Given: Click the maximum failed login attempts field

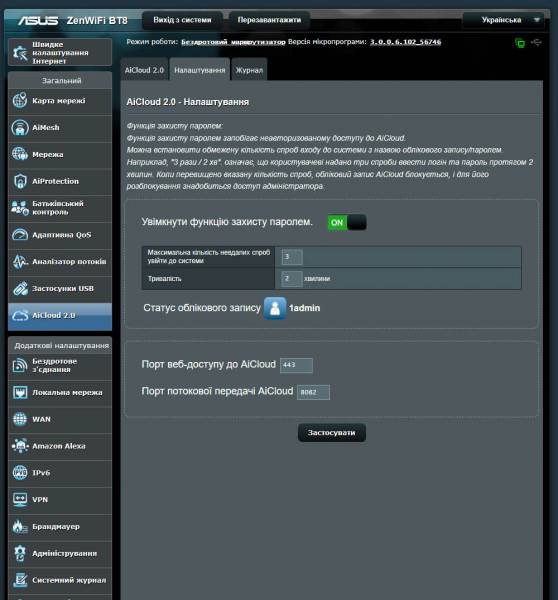Looking at the screenshot, I should point(292,256).
